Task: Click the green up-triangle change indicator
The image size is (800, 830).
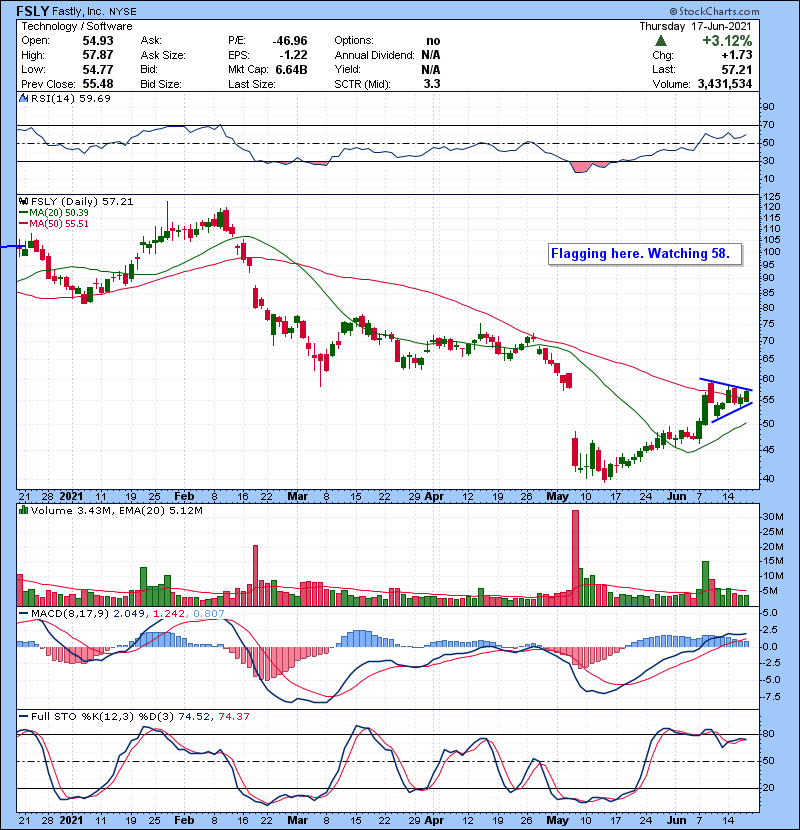Action: coord(660,40)
